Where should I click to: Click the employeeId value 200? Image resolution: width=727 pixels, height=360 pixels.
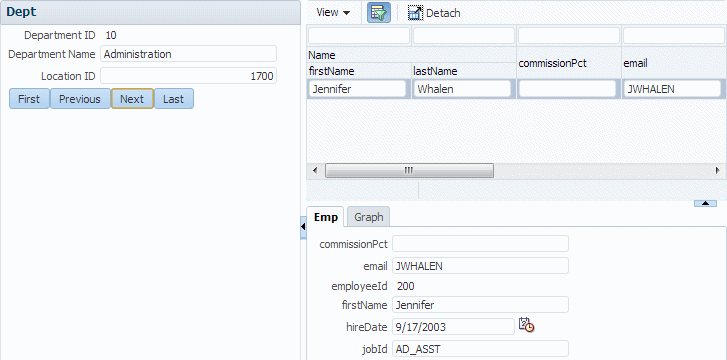(406, 286)
